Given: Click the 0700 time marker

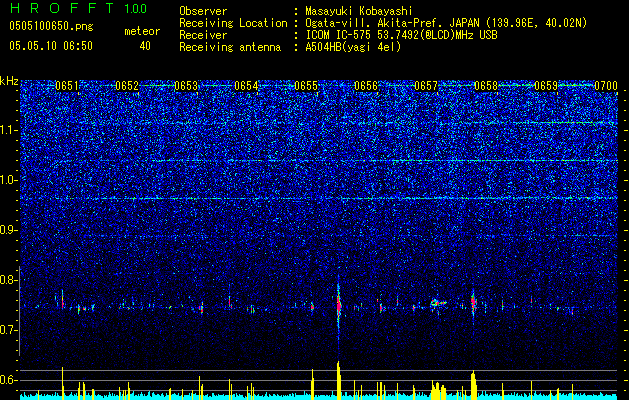Looking at the screenshot, I should pos(606,86).
